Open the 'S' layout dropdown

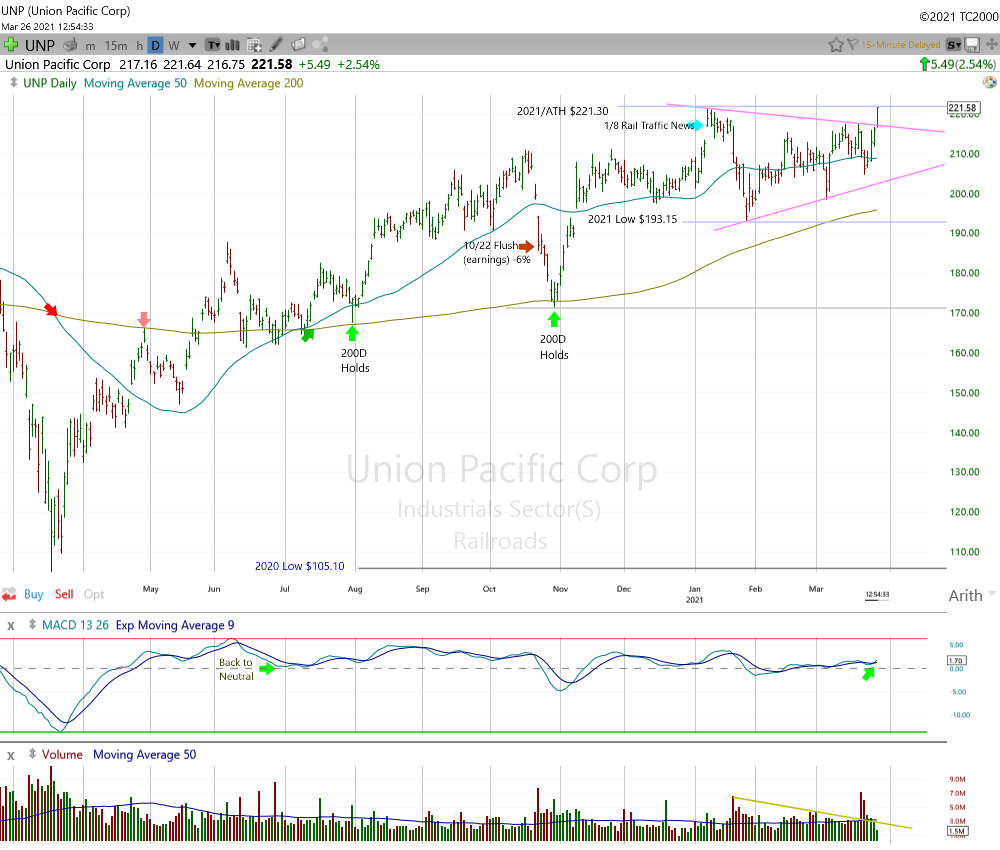click(953, 45)
